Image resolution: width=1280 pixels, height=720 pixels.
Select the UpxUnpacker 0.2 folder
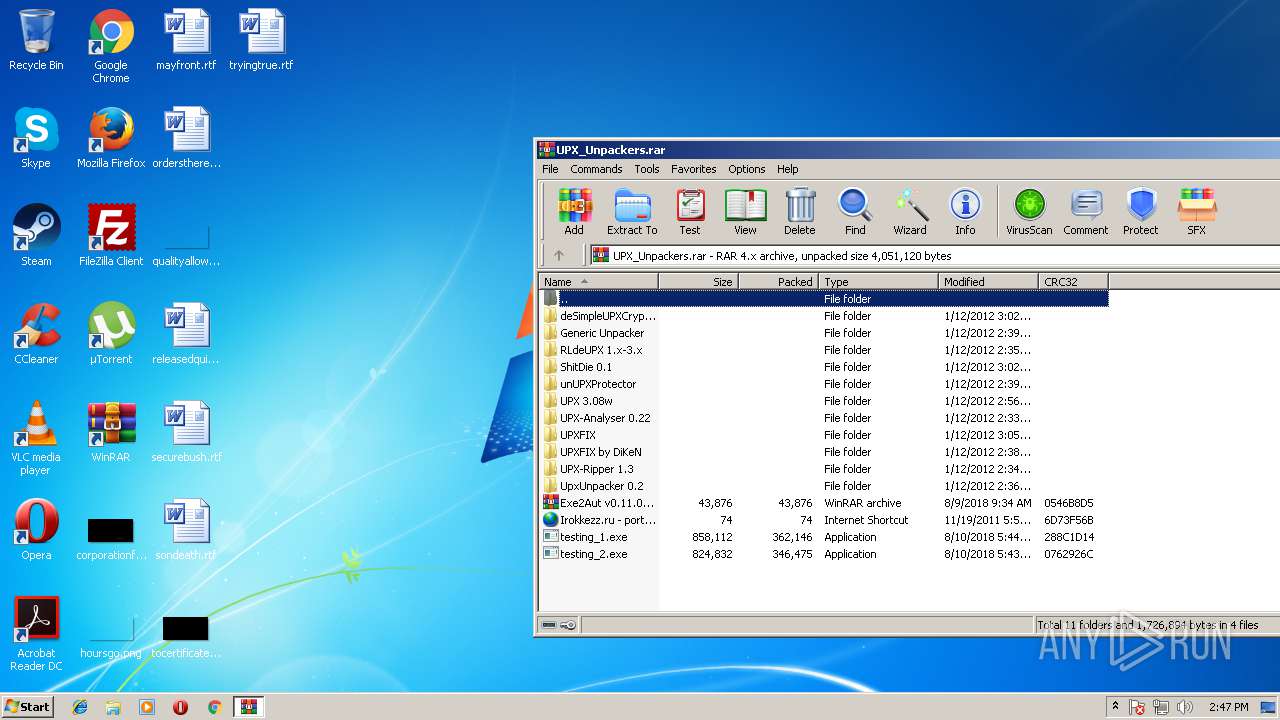[x=824, y=486]
